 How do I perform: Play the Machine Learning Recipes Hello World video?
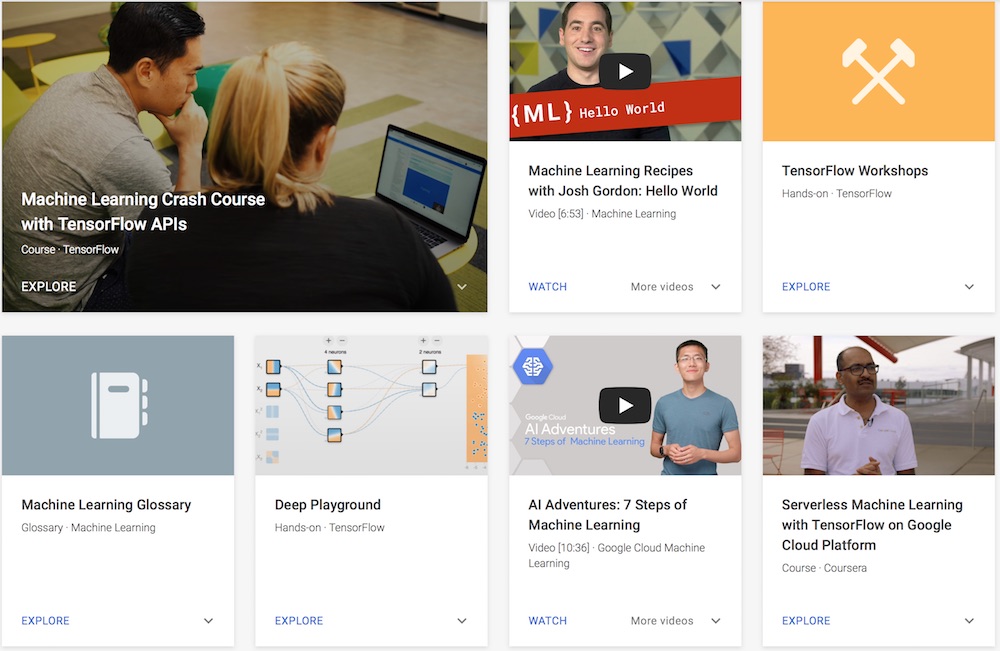click(625, 70)
